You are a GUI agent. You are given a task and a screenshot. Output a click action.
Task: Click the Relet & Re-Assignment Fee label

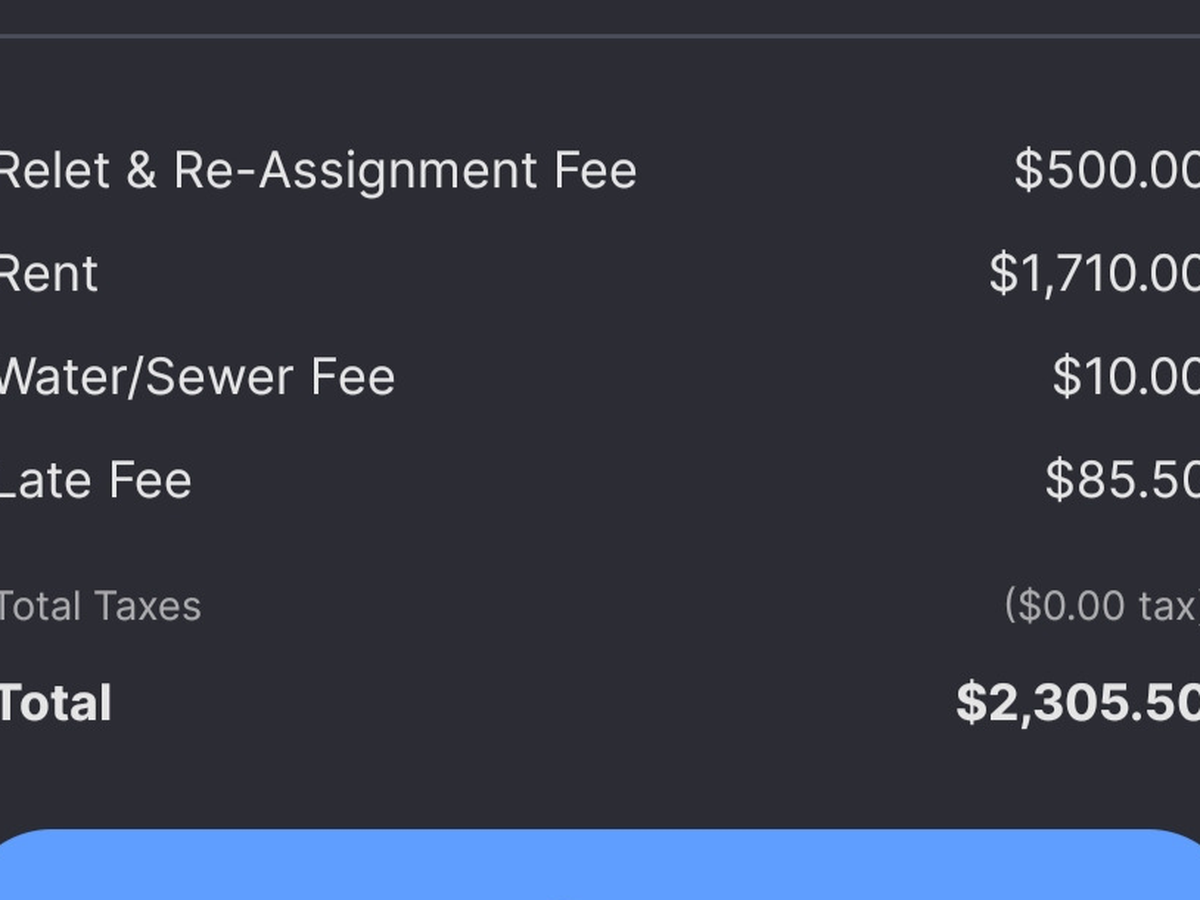pos(316,170)
